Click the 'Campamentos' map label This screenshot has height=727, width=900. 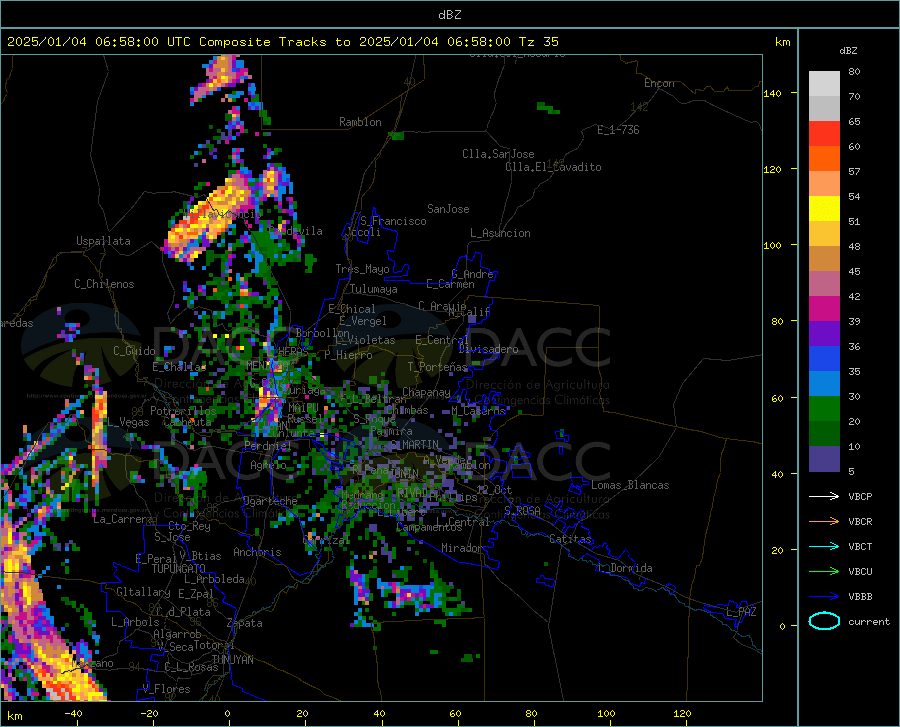(x=429, y=527)
